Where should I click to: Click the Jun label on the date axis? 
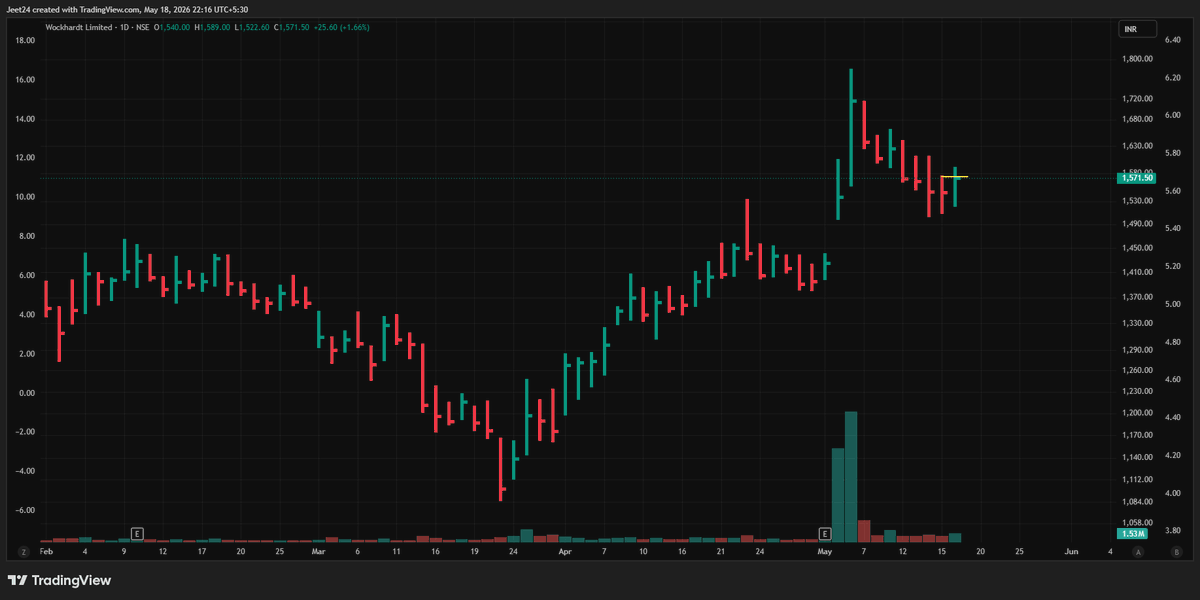coord(1072,551)
